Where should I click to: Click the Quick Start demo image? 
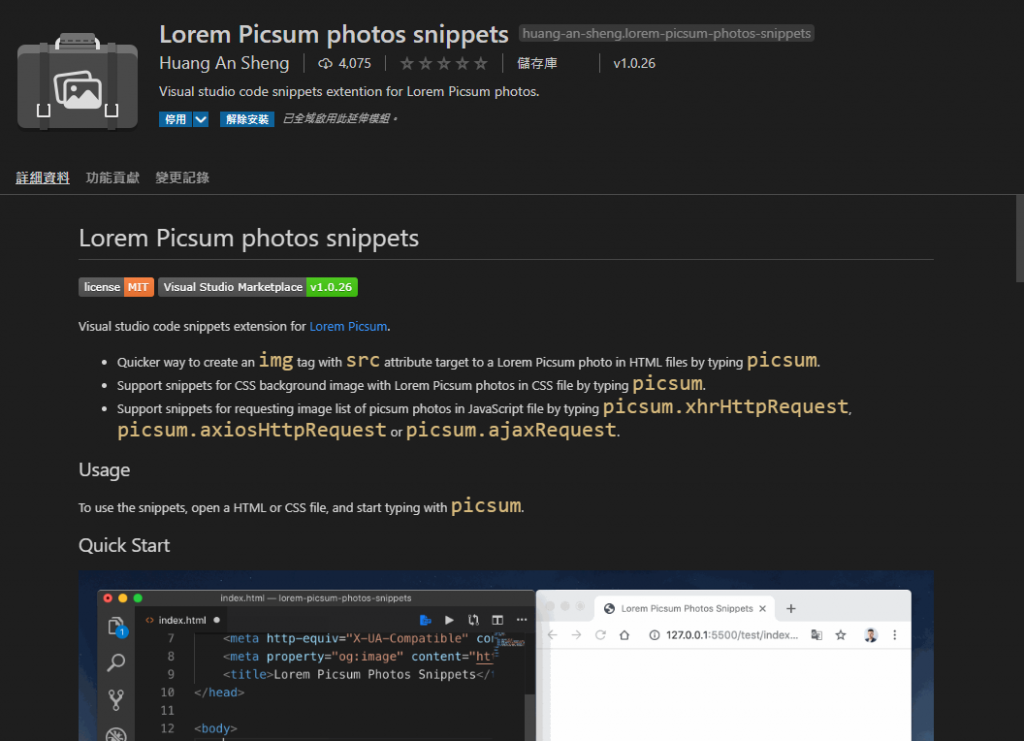pyautogui.click(x=506, y=655)
